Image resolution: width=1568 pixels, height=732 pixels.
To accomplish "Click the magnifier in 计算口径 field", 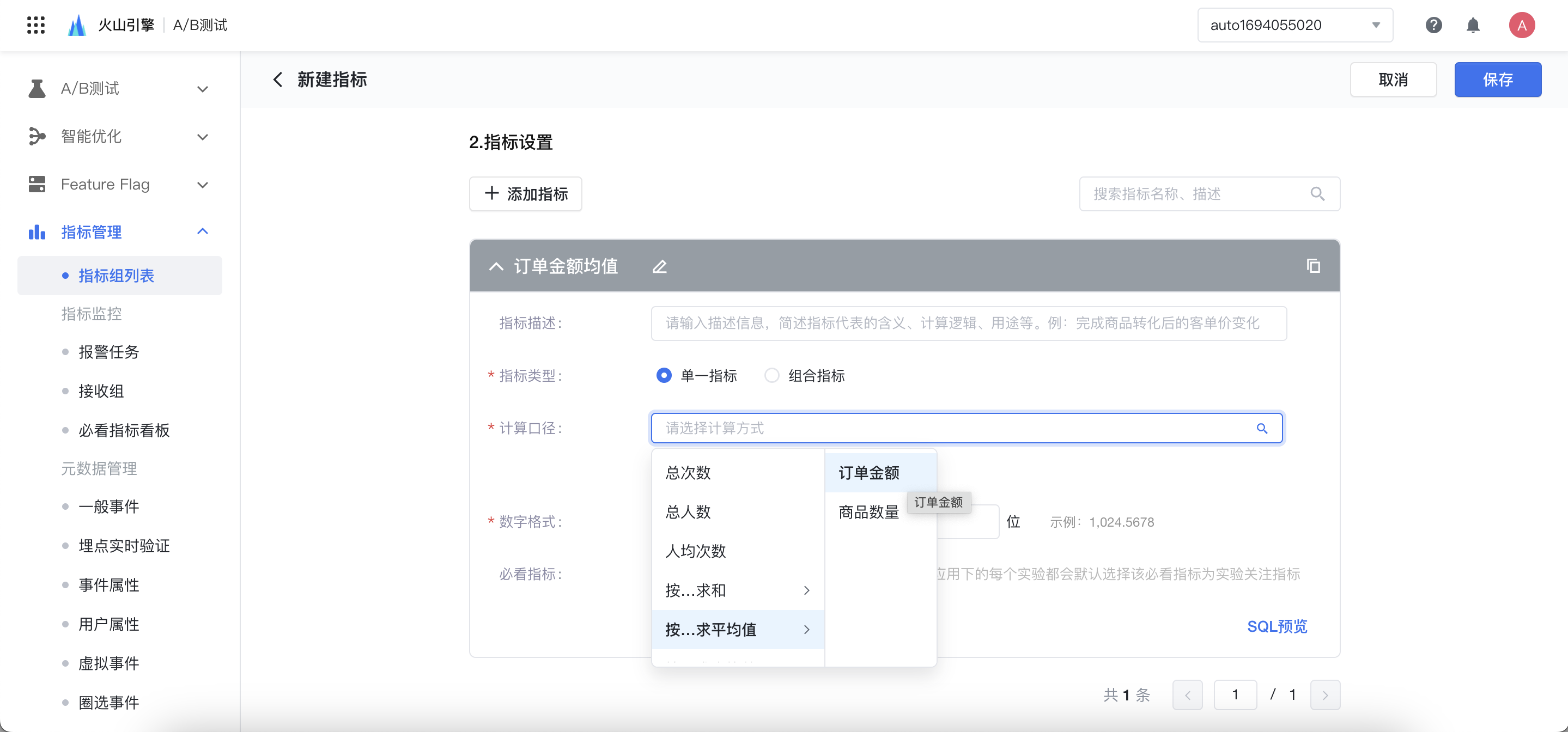I will pyautogui.click(x=1262, y=429).
